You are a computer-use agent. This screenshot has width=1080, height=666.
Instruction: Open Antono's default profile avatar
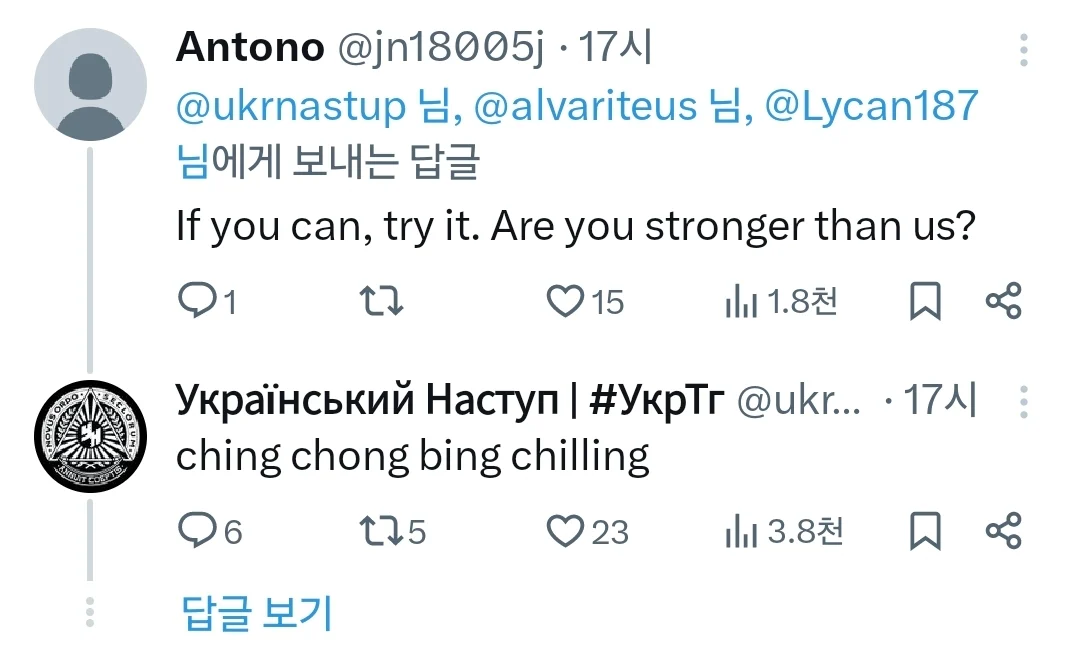(90, 85)
